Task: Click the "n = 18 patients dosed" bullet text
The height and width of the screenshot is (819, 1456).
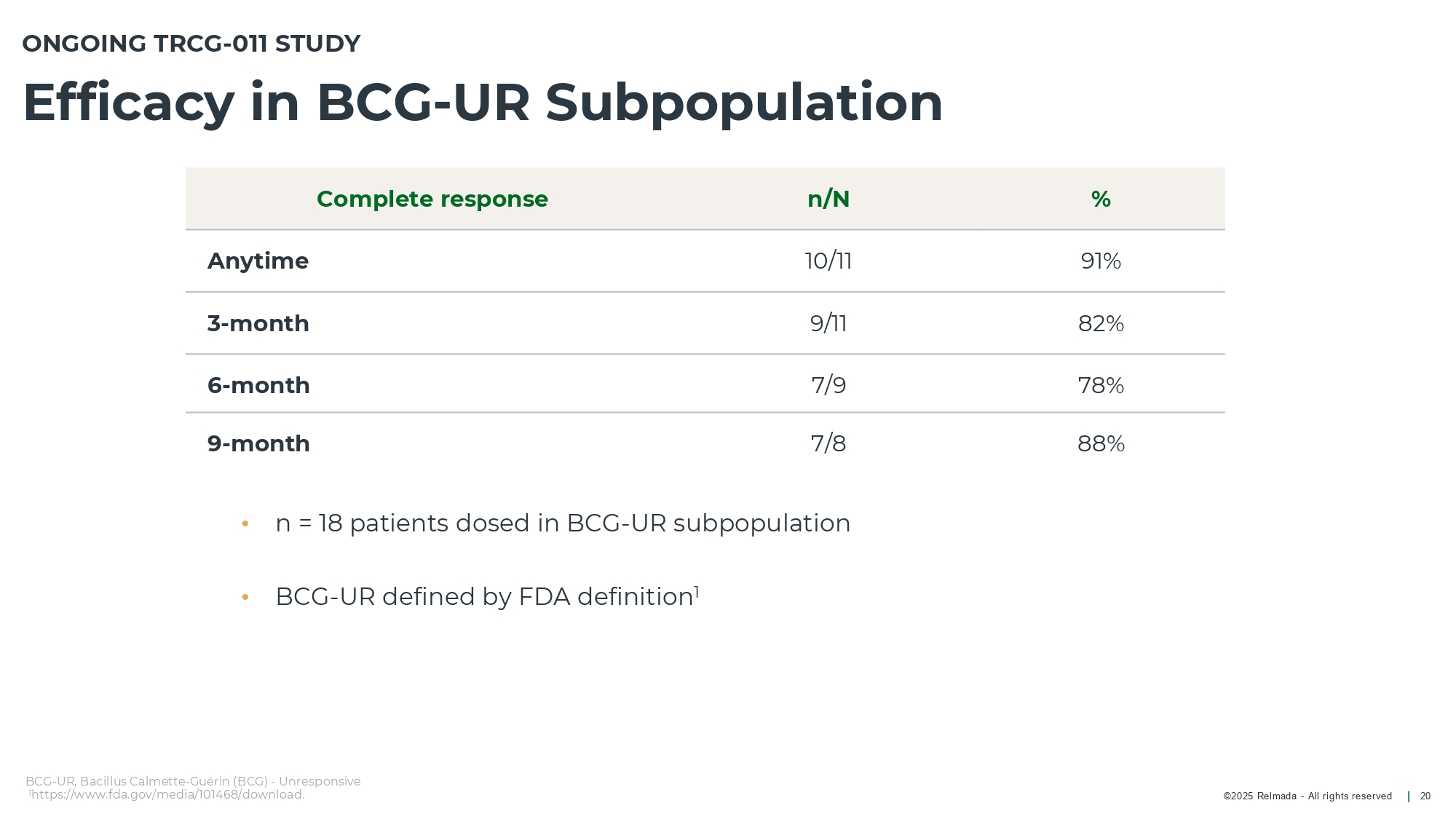Action: click(x=563, y=523)
